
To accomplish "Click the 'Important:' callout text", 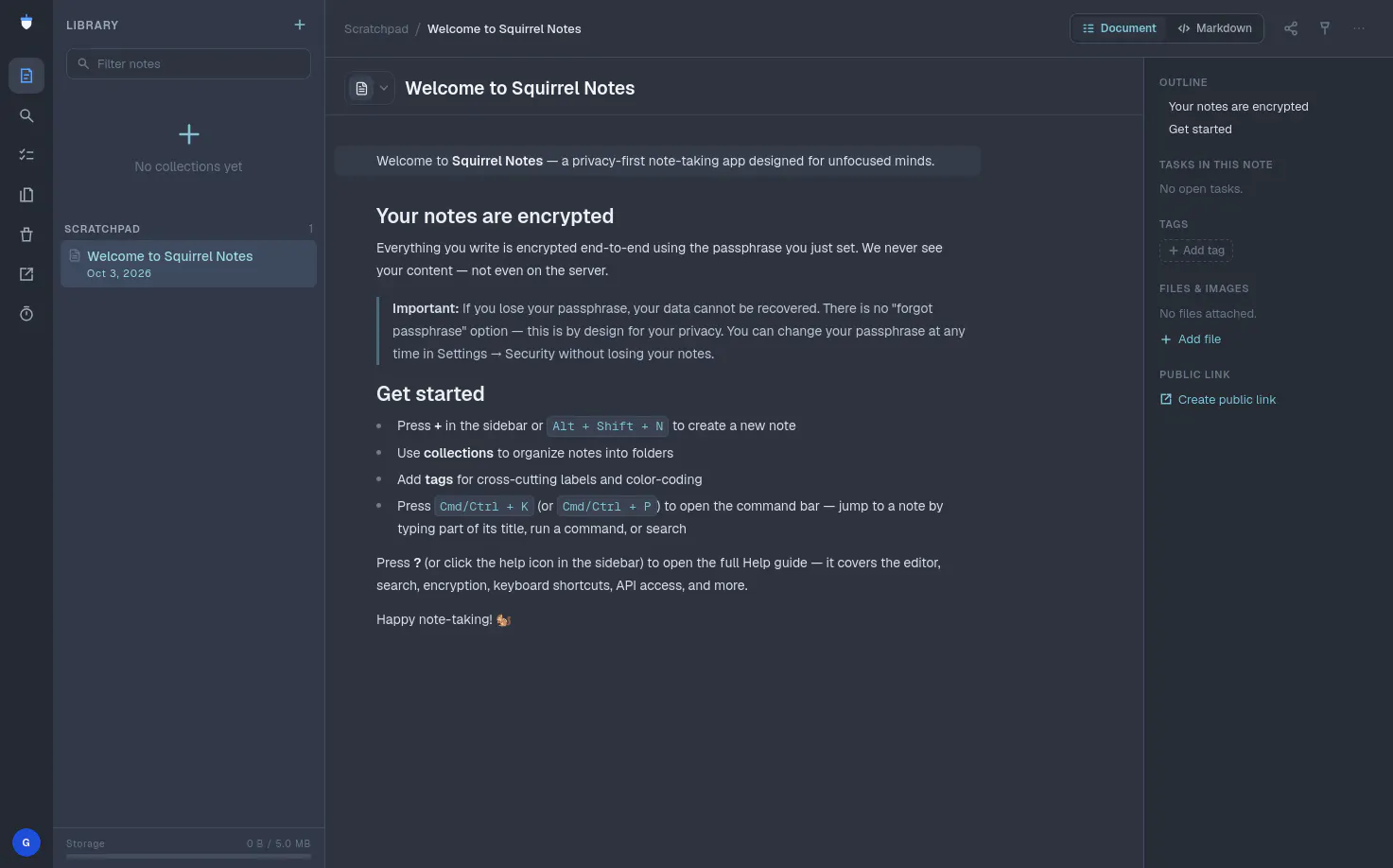I will 426,308.
